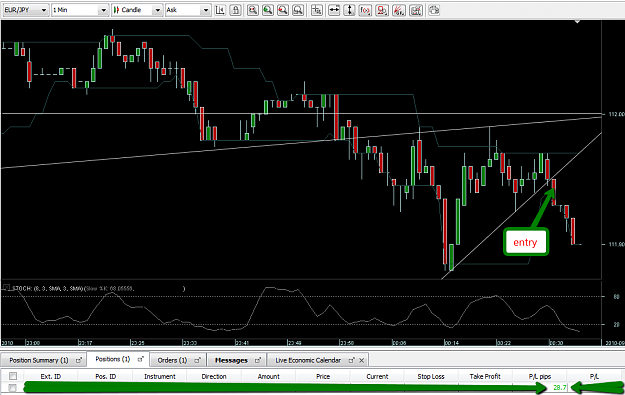Undock the Position Summary tab
Screen dimensions: 625x395
click(x=79, y=360)
